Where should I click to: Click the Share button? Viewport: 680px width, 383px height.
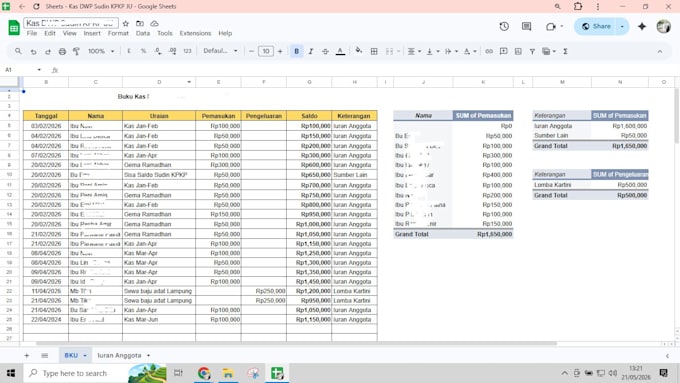tap(597, 26)
